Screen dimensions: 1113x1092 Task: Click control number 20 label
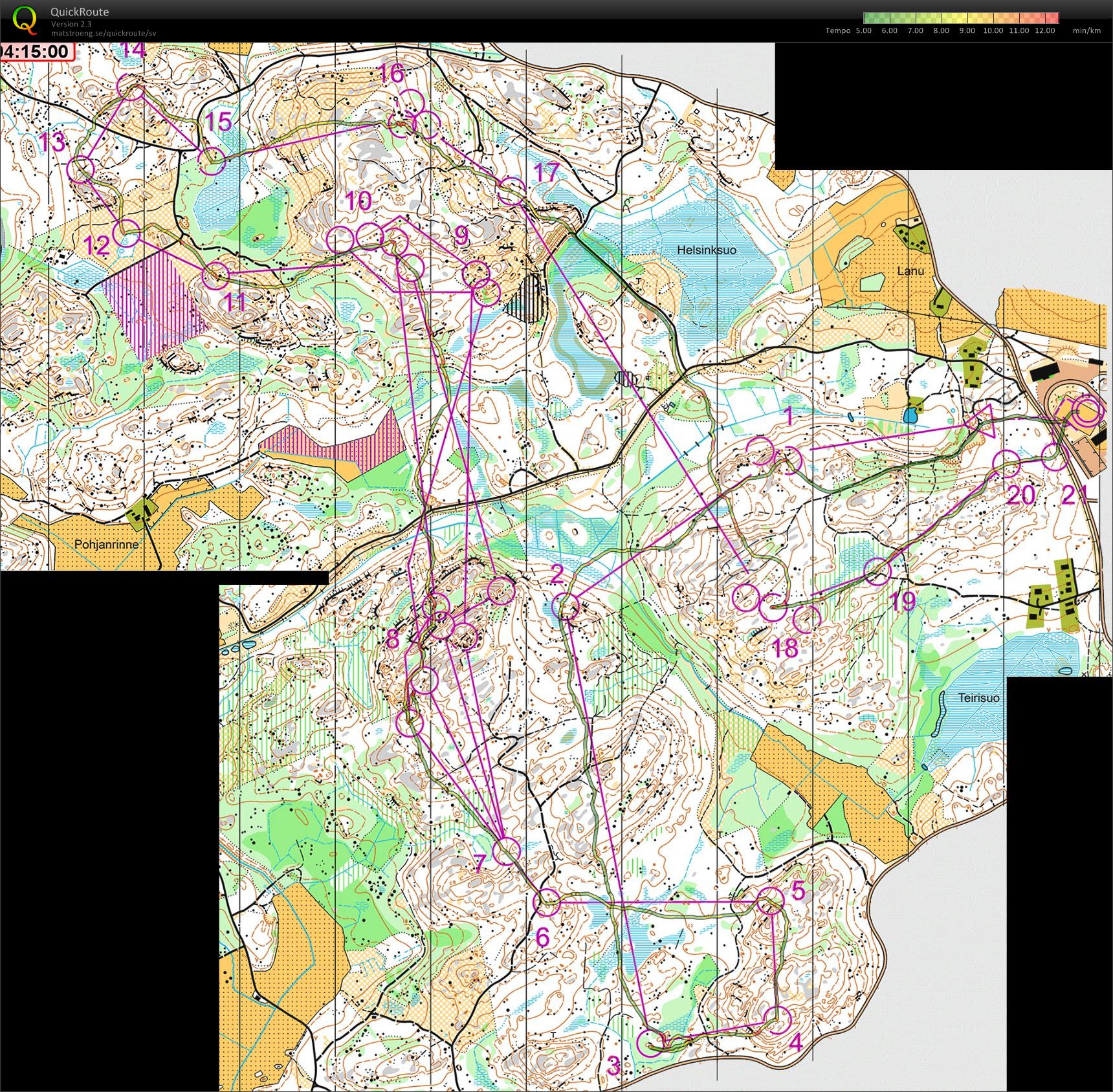click(1021, 496)
